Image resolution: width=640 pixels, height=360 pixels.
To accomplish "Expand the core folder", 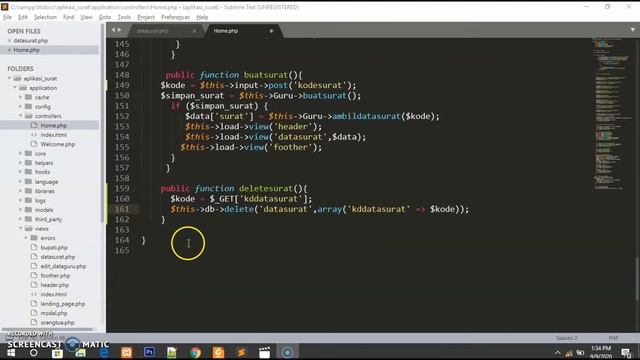I will [20, 153].
